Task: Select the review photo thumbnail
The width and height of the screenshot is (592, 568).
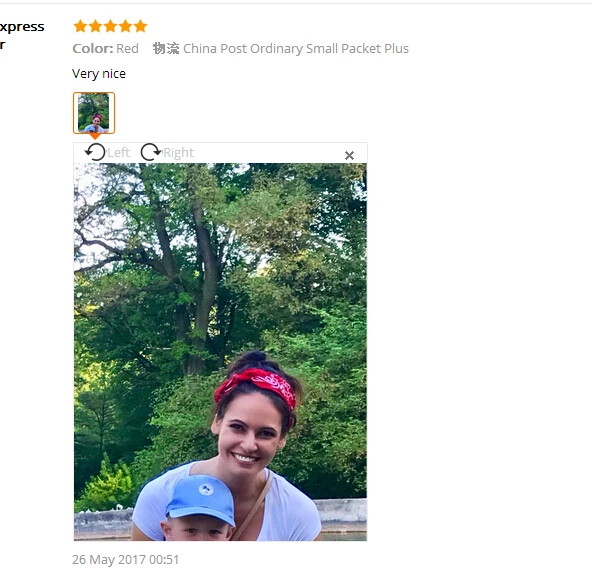Action: pos(94,113)
